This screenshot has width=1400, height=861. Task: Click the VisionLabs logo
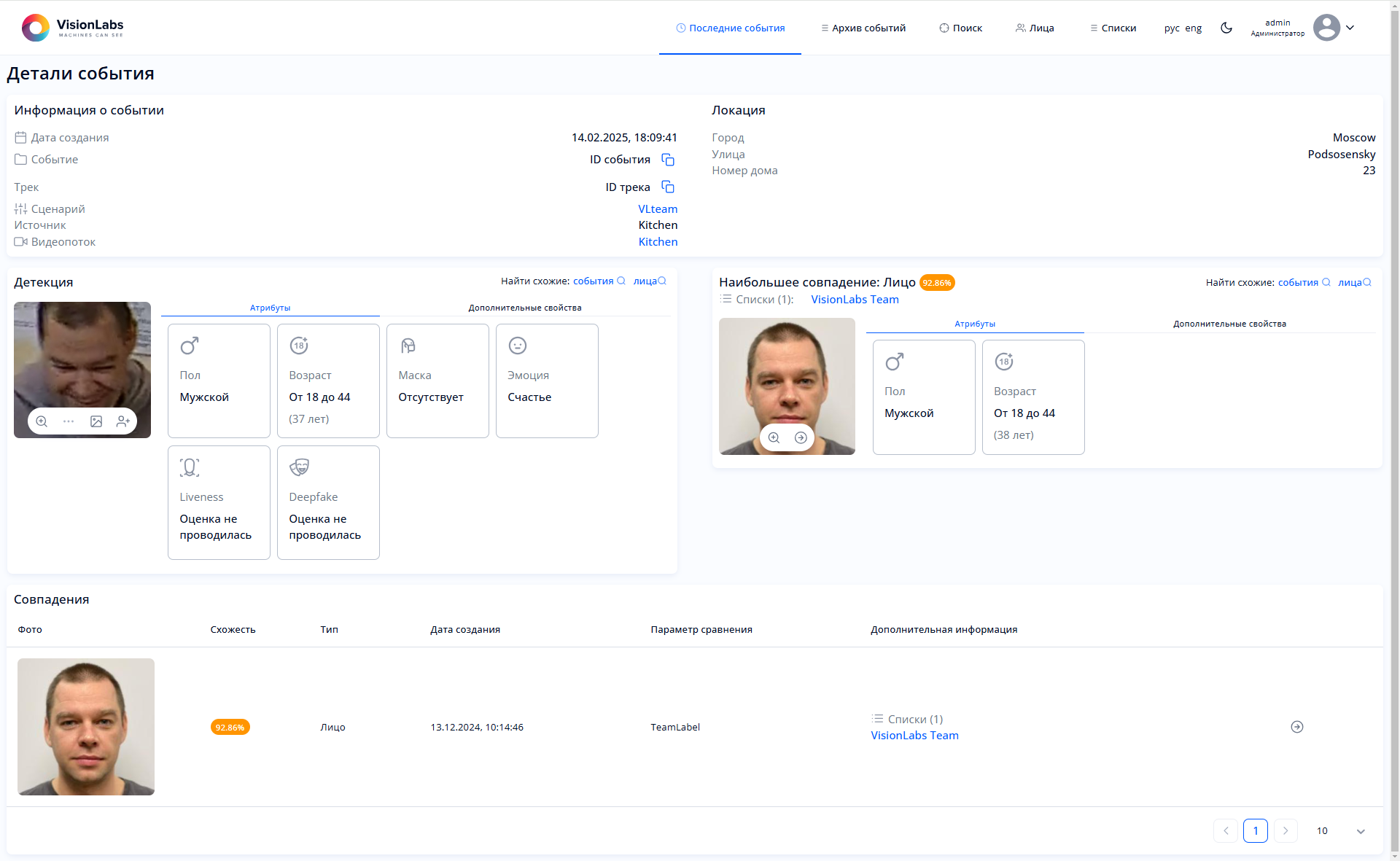pyautogui.click(x=72, y=28)
